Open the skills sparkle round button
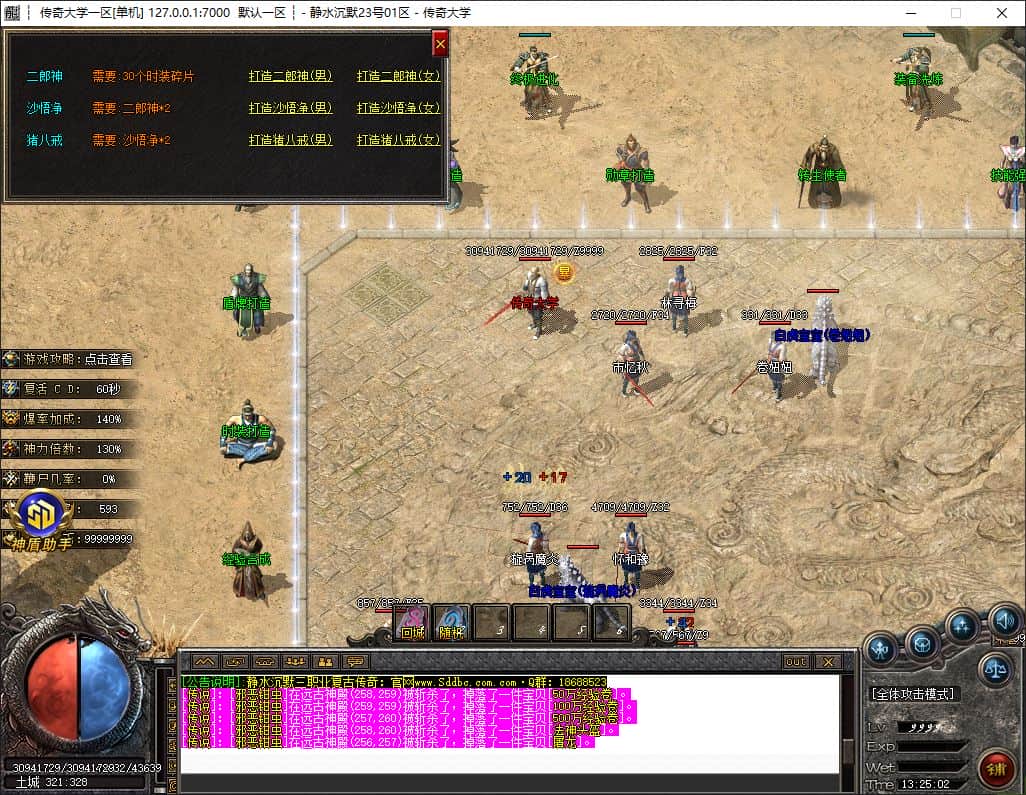1026x795 pixels. coord(962,626)
